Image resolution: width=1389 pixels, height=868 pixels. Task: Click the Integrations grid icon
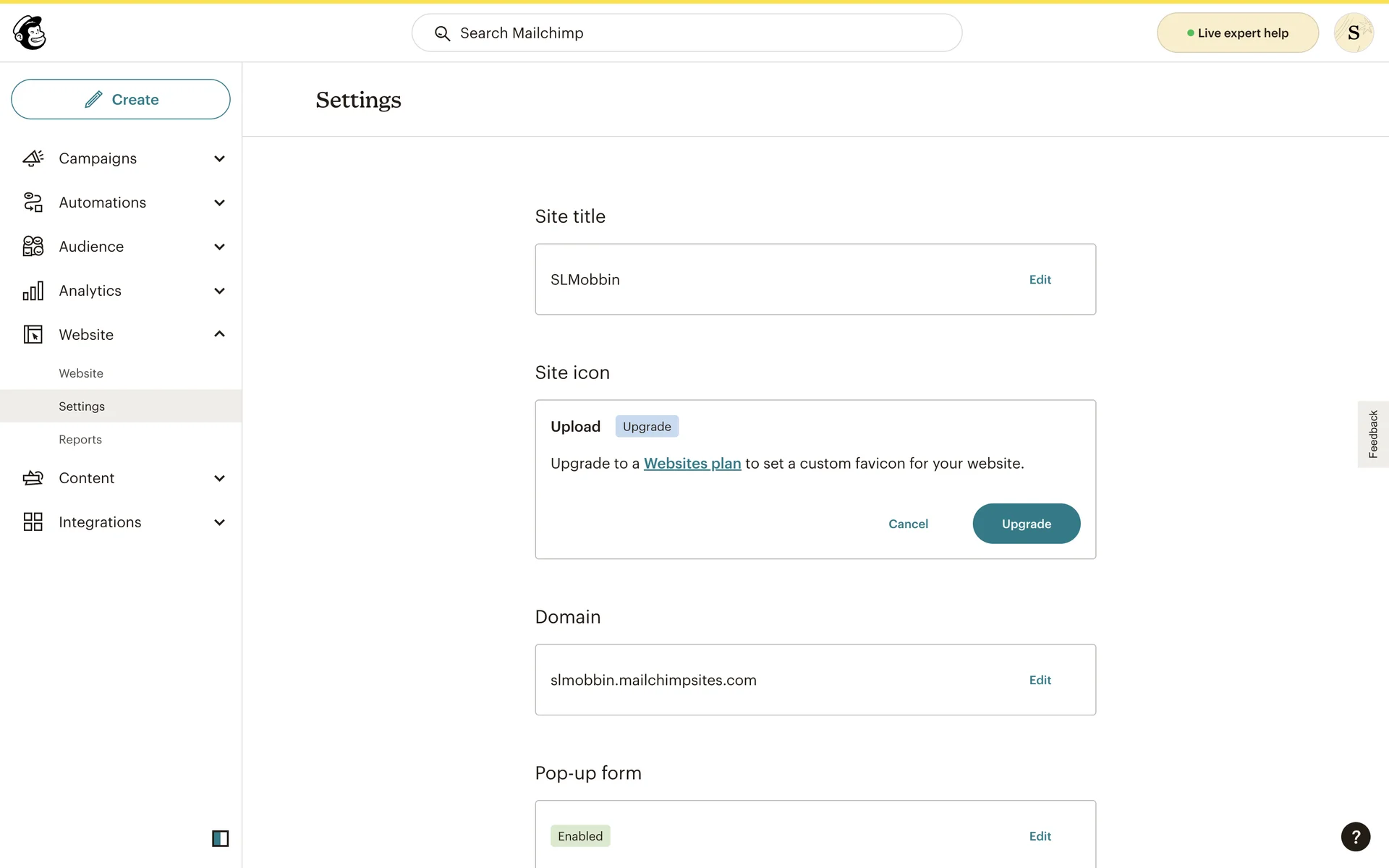pos(33,522)
